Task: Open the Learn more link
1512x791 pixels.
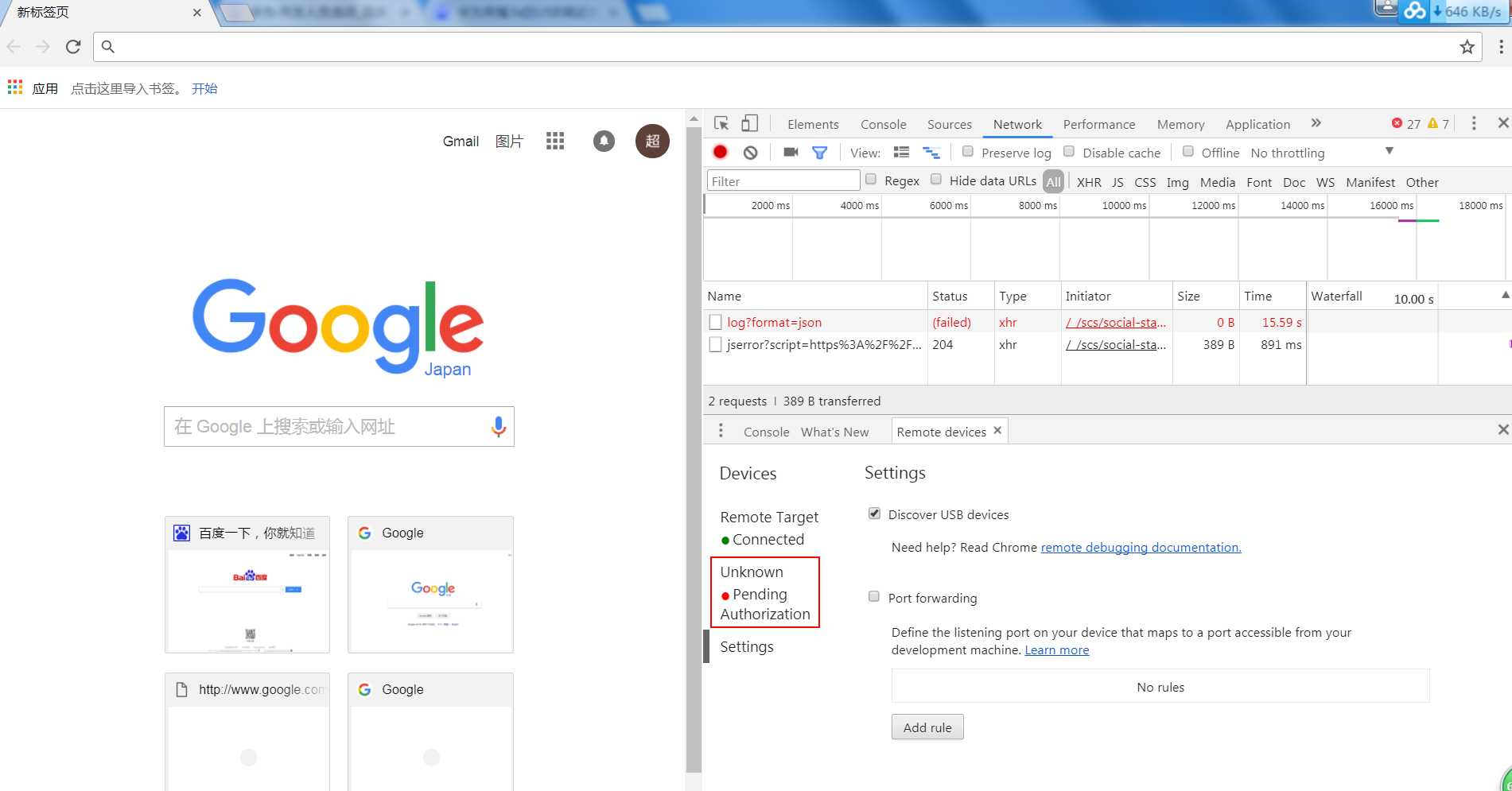Action: tap(1056, 650)
